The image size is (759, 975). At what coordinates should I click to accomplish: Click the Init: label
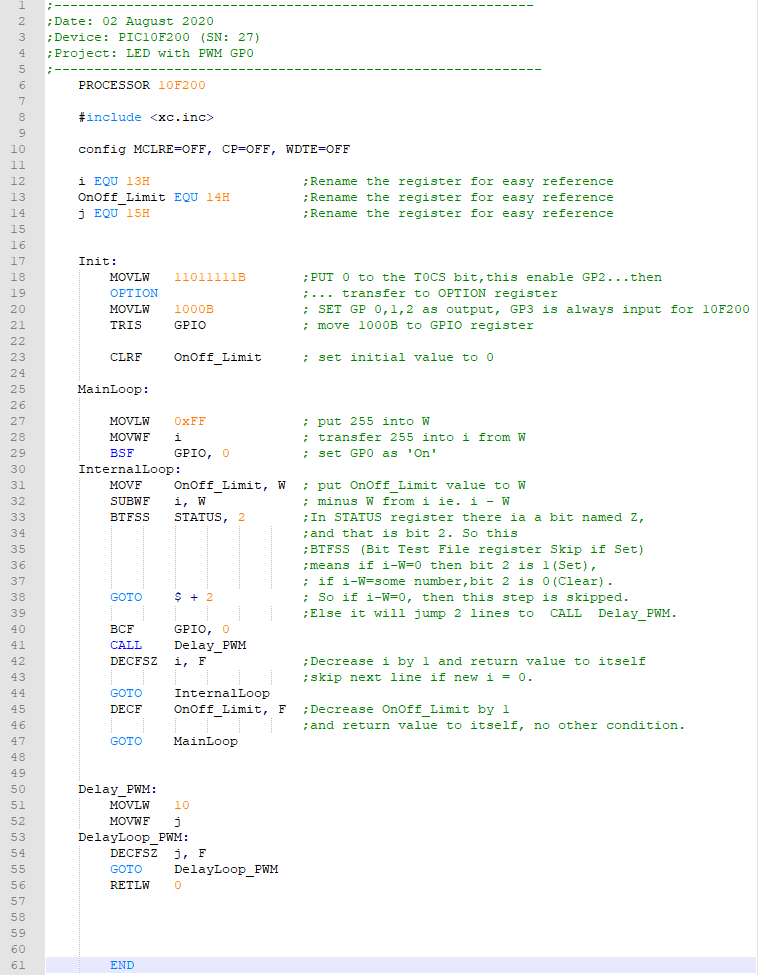click(x=98, y=261)
